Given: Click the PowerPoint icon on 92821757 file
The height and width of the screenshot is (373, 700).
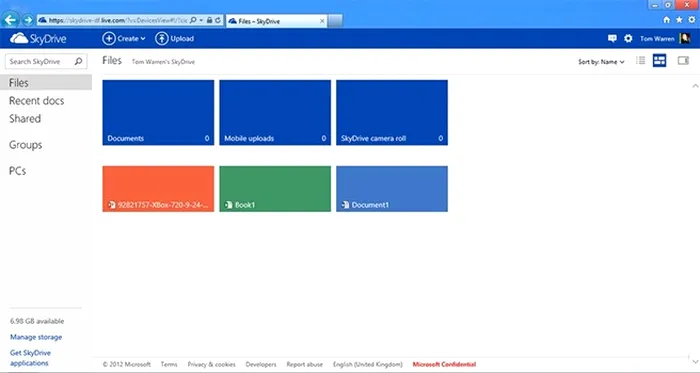Looking at the screenshot, I should pyautogui.click(x=112, y=205).
